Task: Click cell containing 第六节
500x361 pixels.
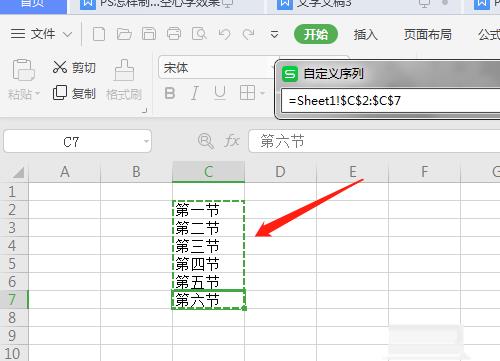Action: (208, 300)
